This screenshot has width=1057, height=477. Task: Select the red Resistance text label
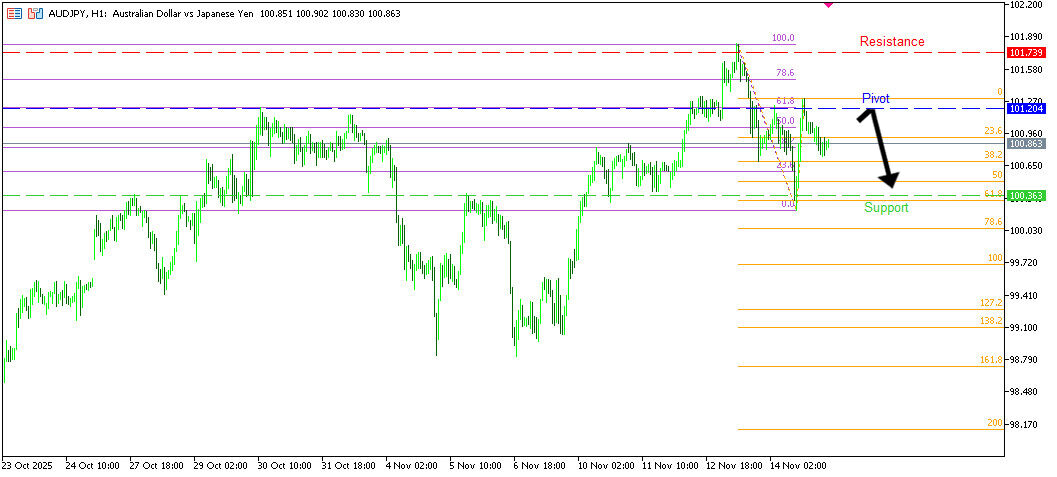892,42
